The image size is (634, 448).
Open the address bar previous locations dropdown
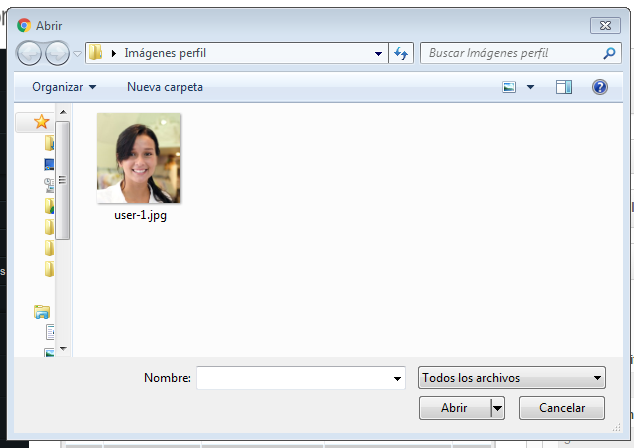click(x=378, y=53)
